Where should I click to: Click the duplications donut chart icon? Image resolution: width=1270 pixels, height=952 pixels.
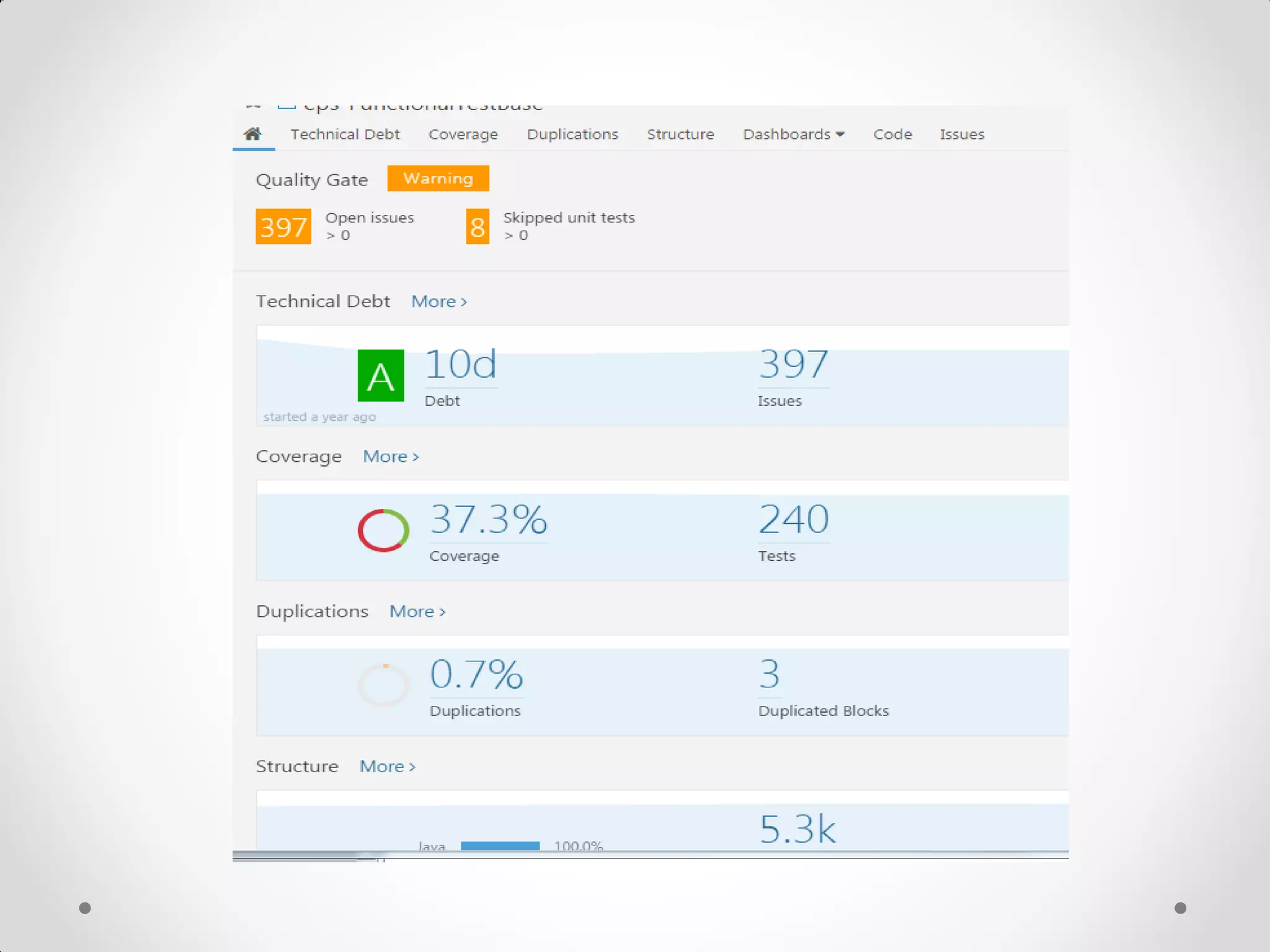click(x=383, y=685)
